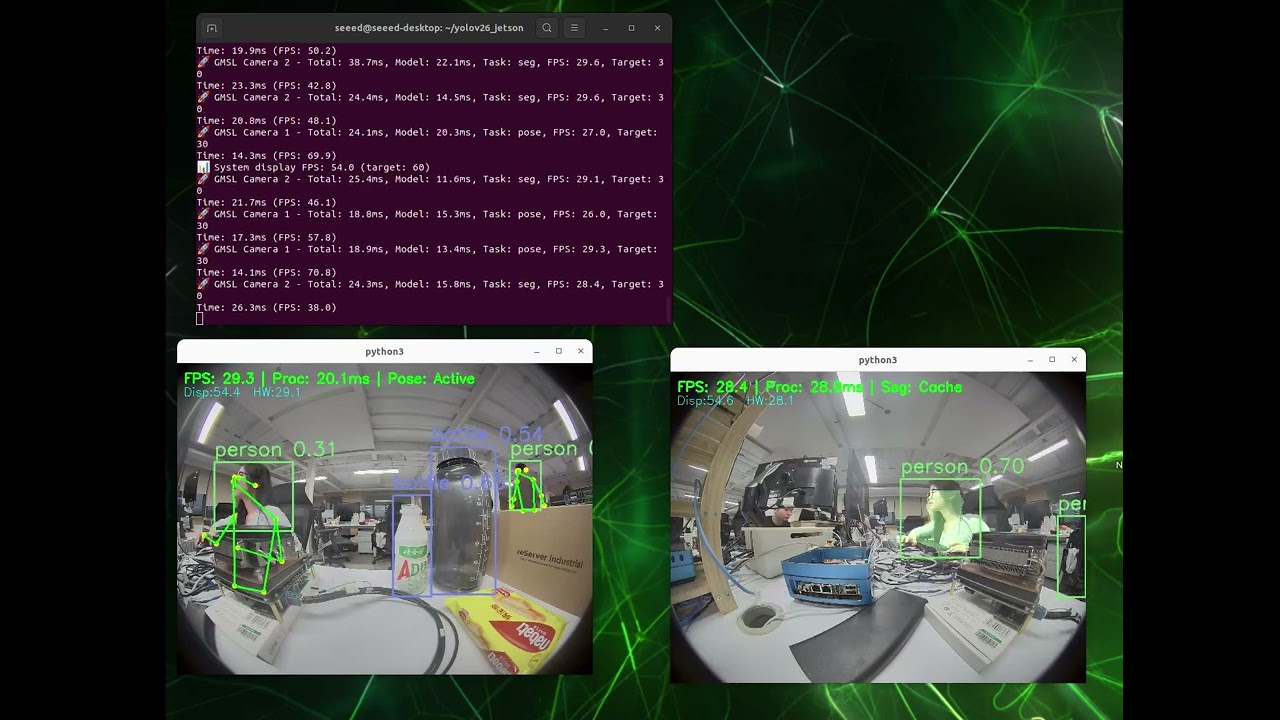
Task: Select the line 'Time: 26.3ms (FPS: 38.0)'
Action: [x=266, y=308]
